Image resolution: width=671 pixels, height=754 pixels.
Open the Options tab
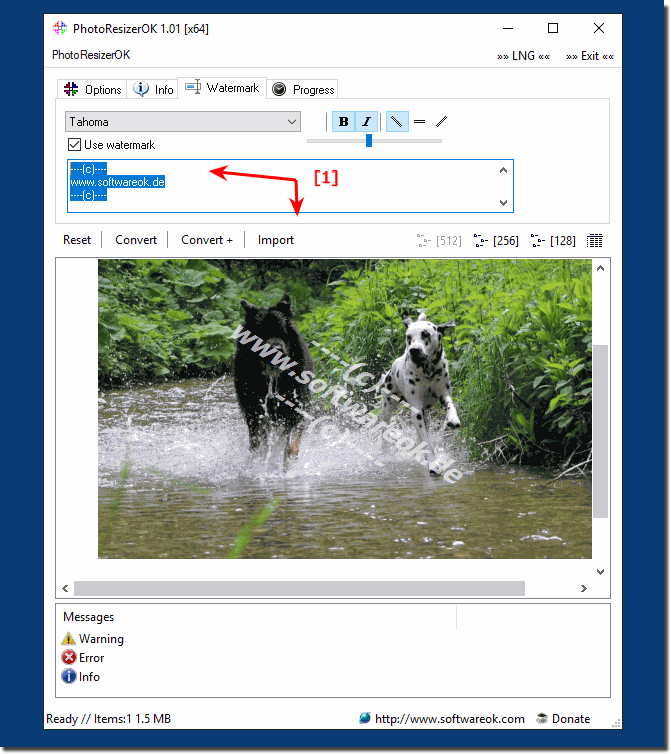pos(92,89)
